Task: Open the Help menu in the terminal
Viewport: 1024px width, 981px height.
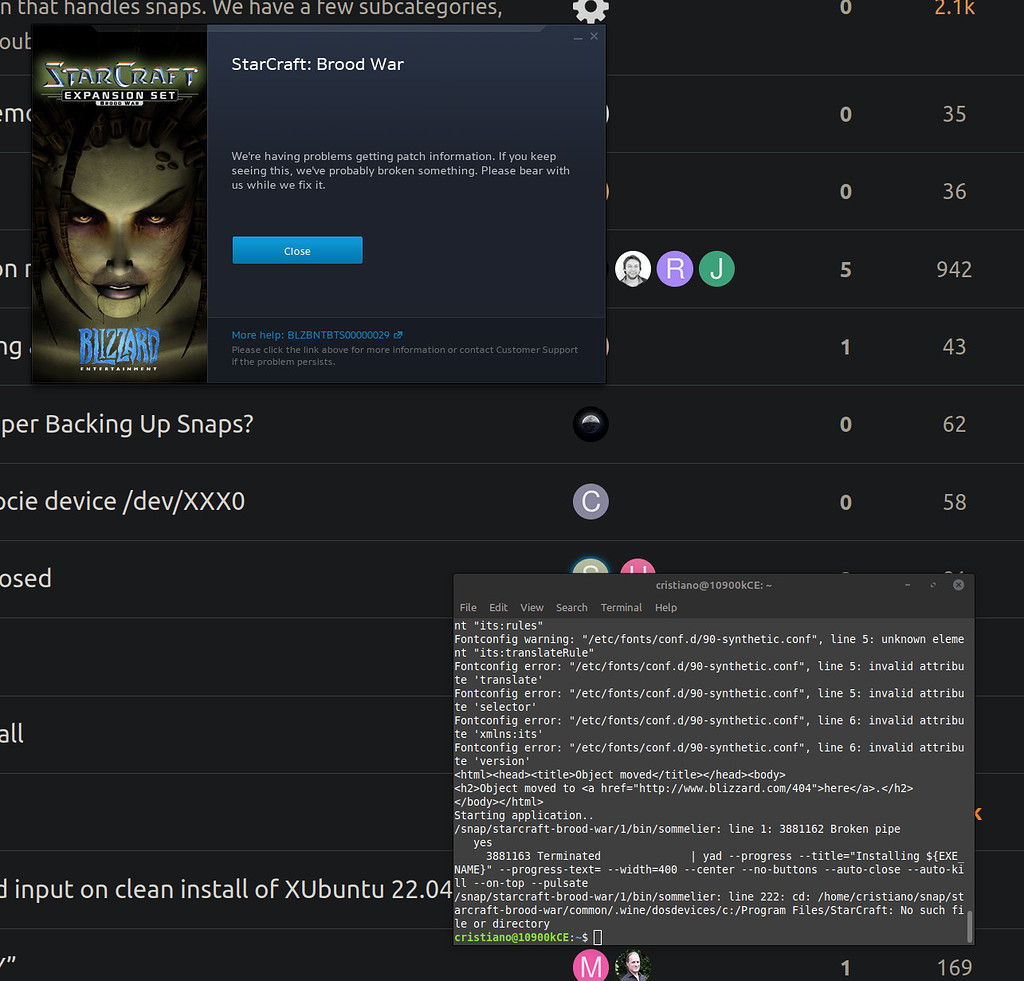Action: 665,607
